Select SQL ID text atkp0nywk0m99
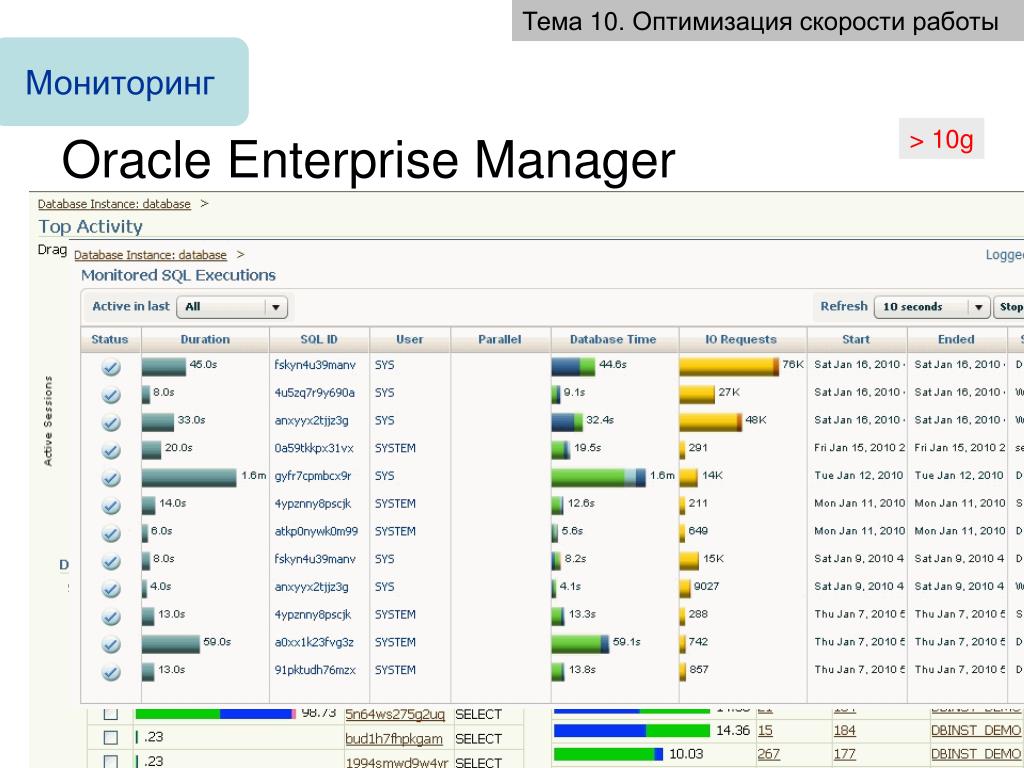 [x=316, y=532]
